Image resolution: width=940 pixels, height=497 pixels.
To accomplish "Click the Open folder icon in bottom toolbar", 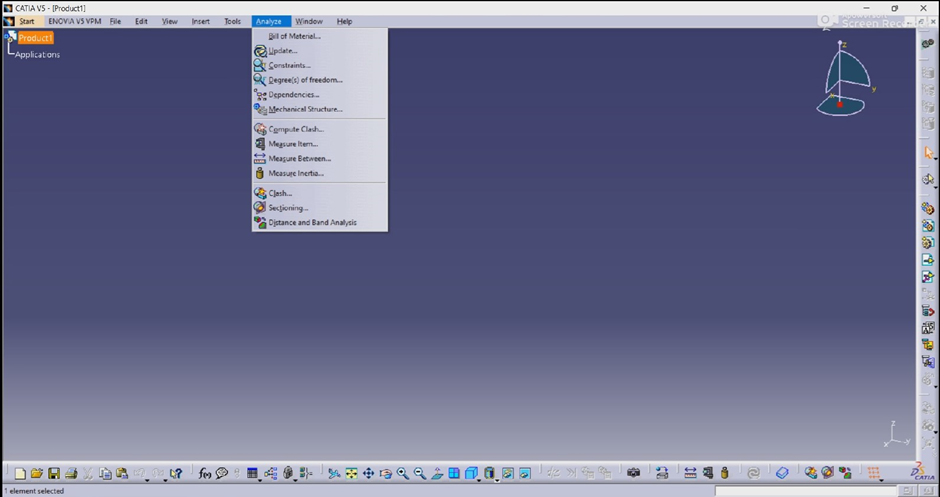I will [x=37, y=474].
